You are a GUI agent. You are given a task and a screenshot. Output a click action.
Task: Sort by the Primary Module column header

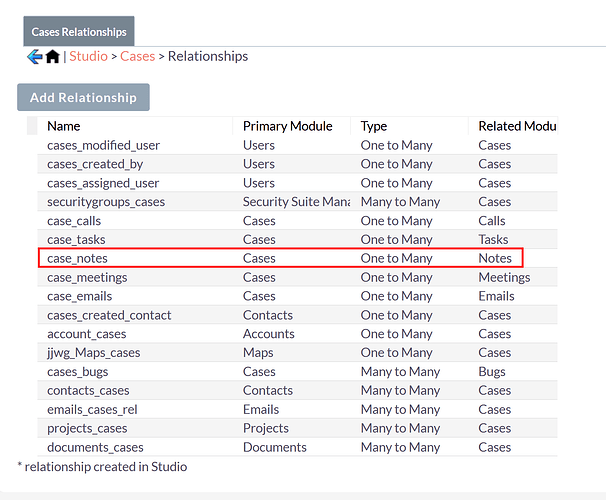[x=290, y=126]
